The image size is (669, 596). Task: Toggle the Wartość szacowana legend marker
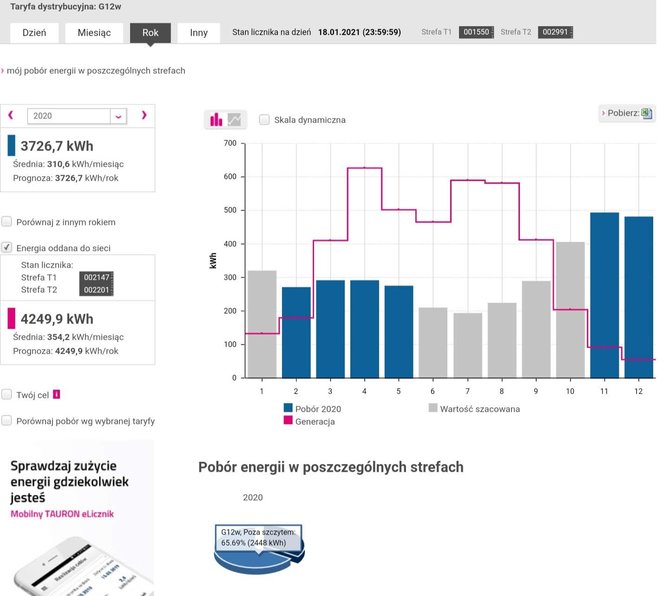(433, 408)
